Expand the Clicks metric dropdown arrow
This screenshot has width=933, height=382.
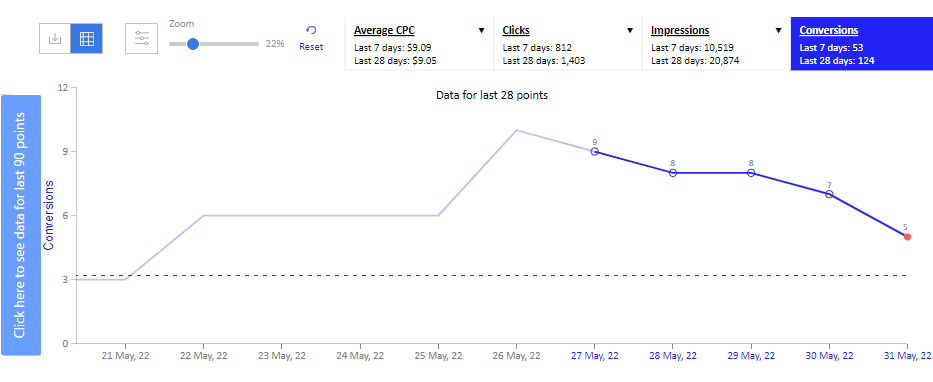pos(630,30)
